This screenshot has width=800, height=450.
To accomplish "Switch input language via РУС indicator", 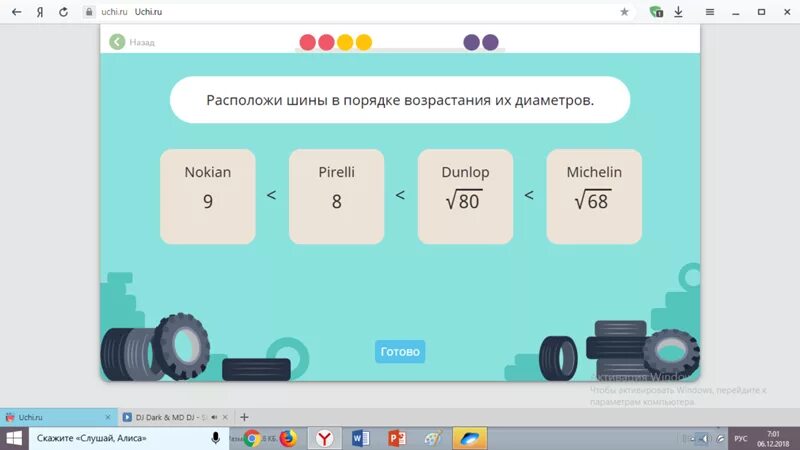I will coord(740,438).
